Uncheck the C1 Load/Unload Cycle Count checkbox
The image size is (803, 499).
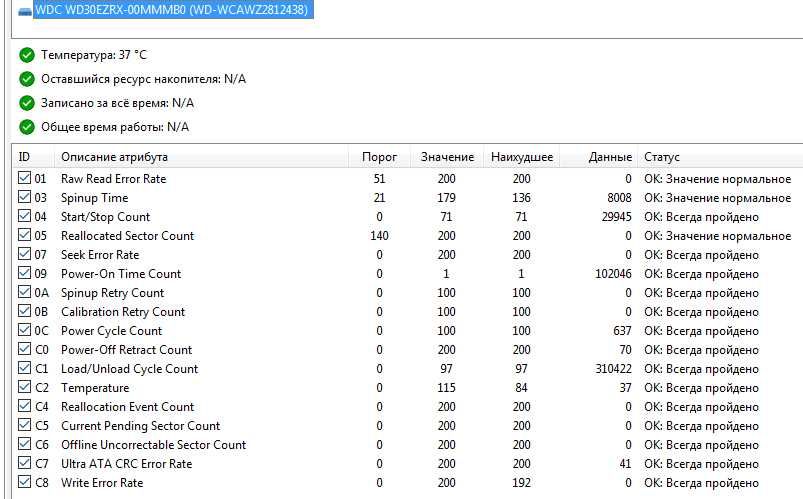point(24,367)
